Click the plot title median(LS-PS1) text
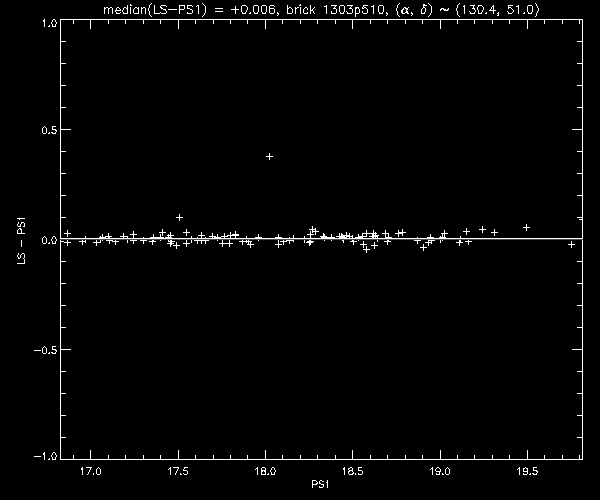 [x=321, y=9]
